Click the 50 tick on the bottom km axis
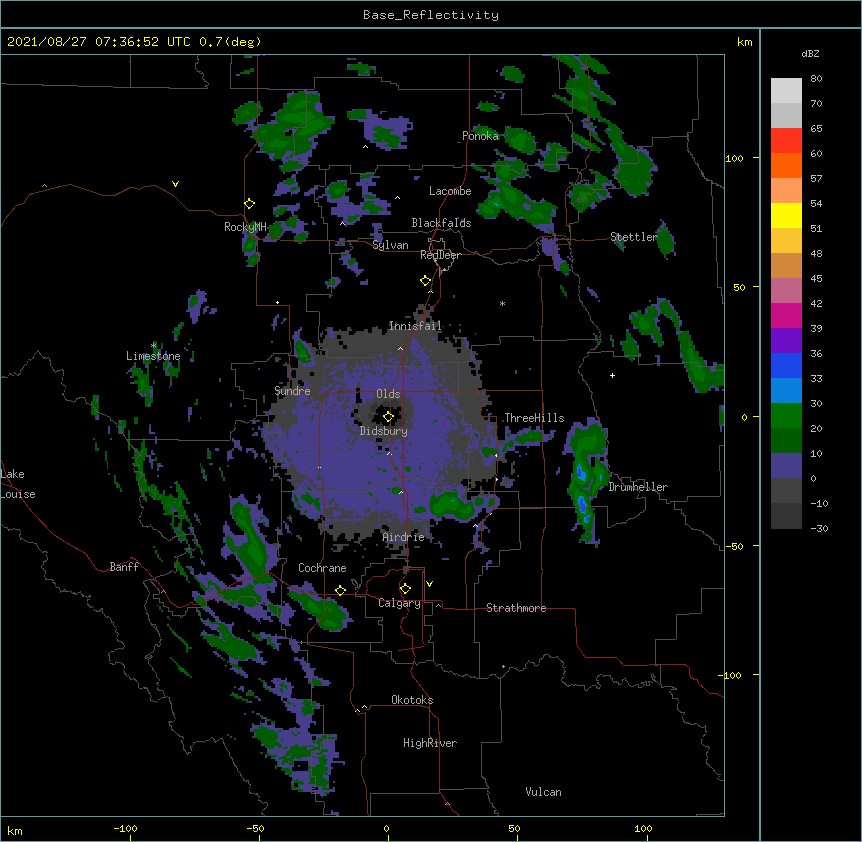The width and height of the screenshot is (862, 842). point(514,828)
